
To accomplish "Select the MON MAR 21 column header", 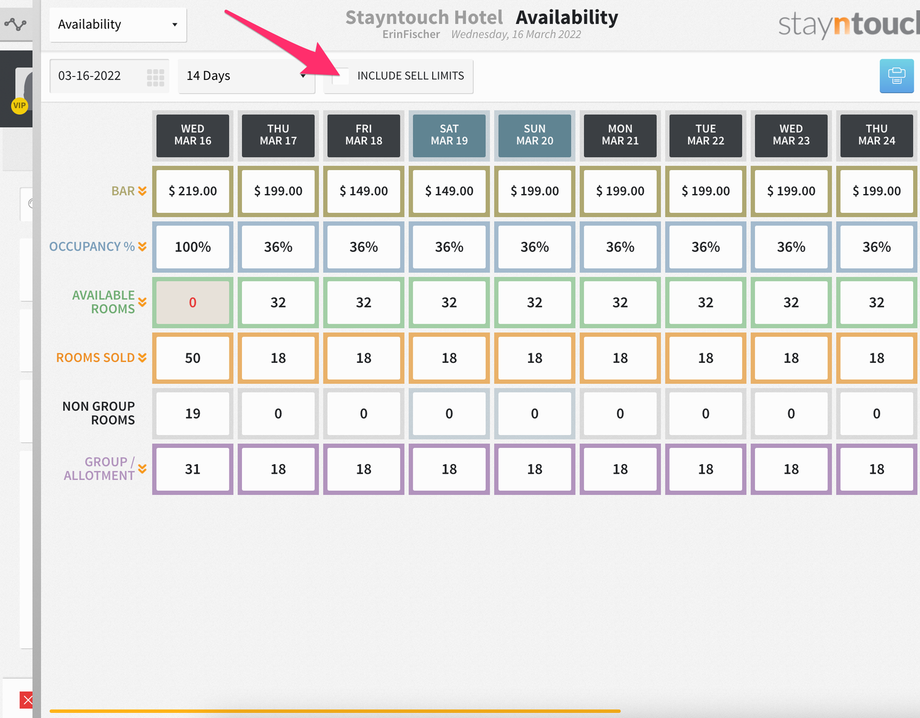I will tap(620, 135).
